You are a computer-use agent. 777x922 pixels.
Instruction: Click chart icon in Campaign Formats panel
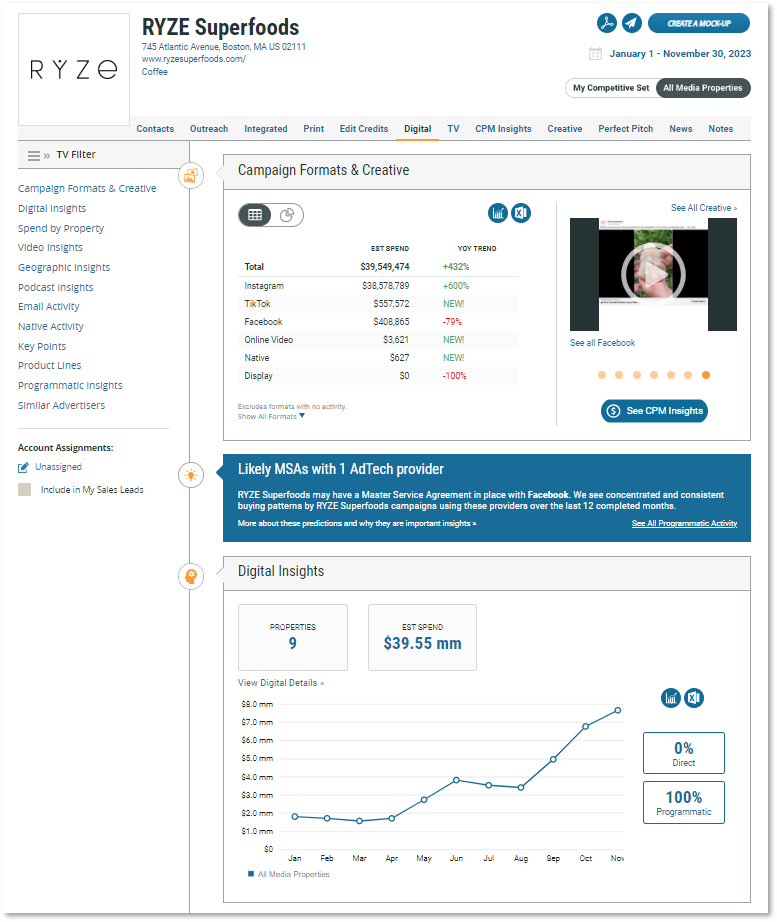pos(498,213)
